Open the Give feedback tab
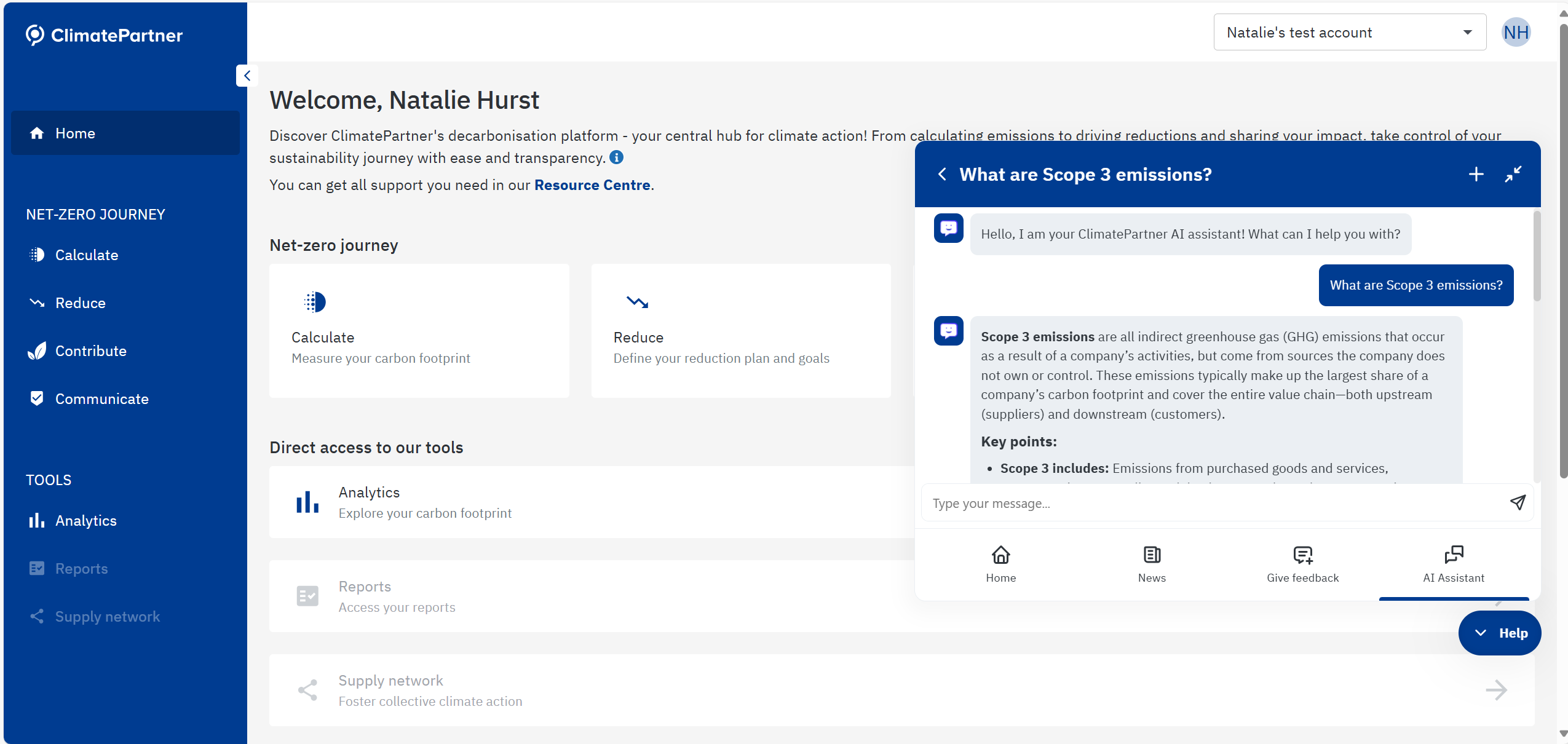 point(1302,563)
